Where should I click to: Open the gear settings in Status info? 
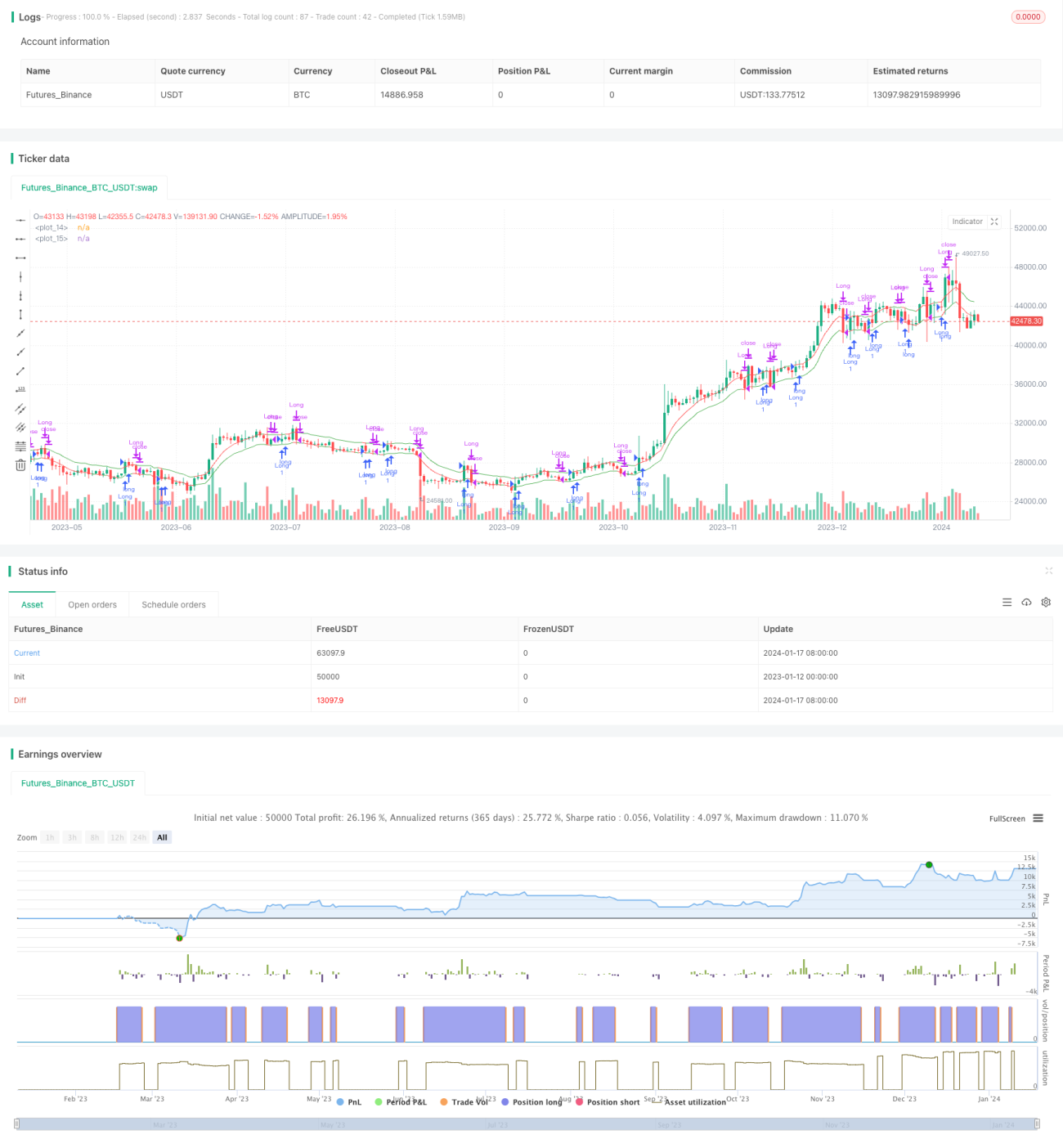coord(1046,603)
